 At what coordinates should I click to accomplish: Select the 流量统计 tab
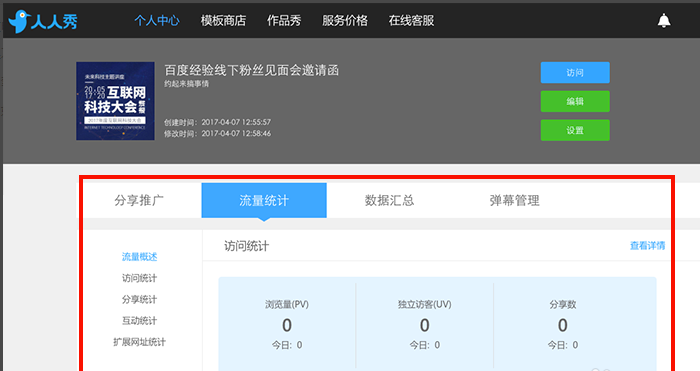[x=264, y=200]
